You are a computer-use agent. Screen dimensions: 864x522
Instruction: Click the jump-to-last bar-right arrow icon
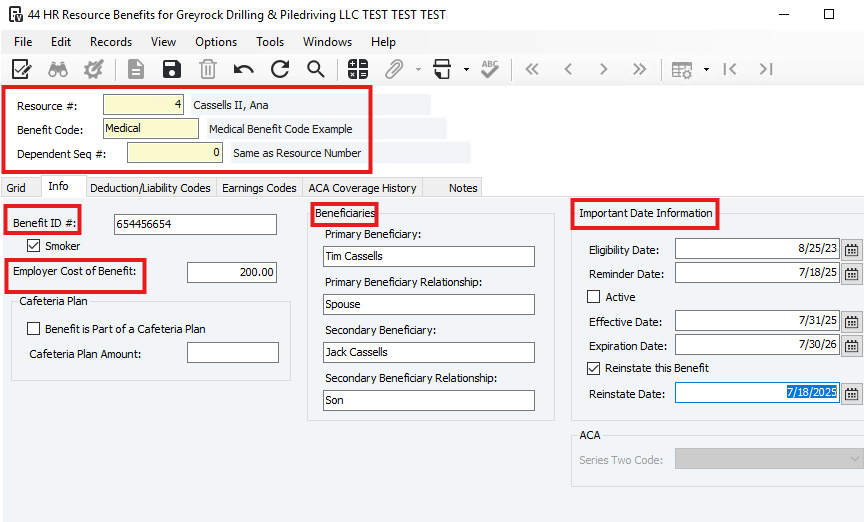coord(766,69)
